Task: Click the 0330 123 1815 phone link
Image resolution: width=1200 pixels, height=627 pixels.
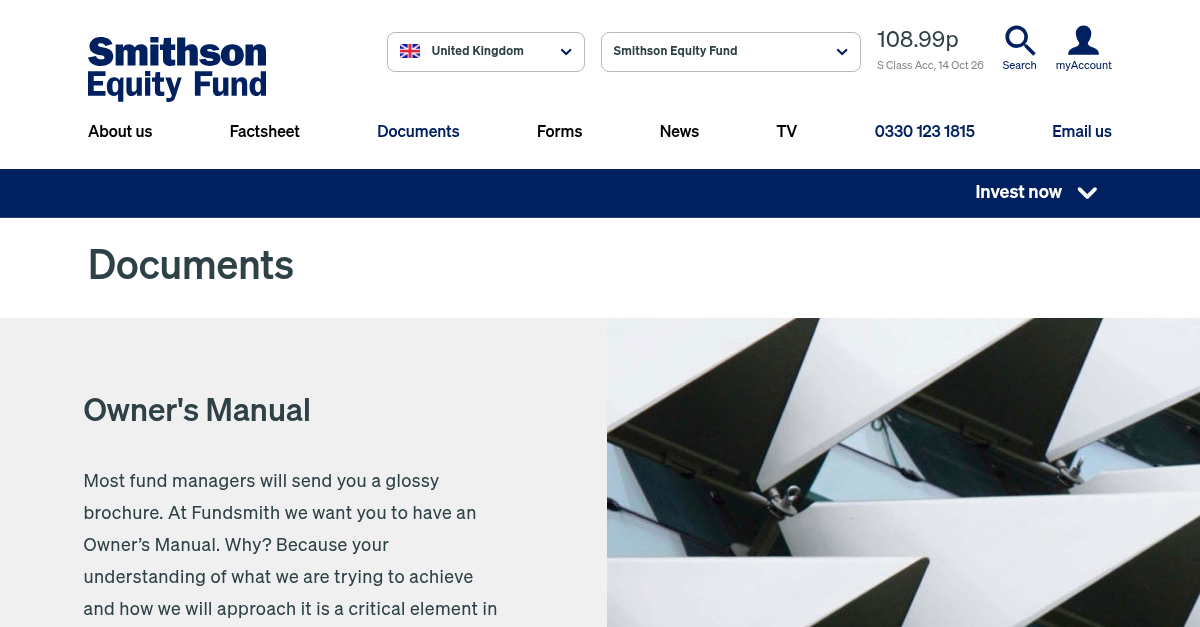Action: pos(925,131)
